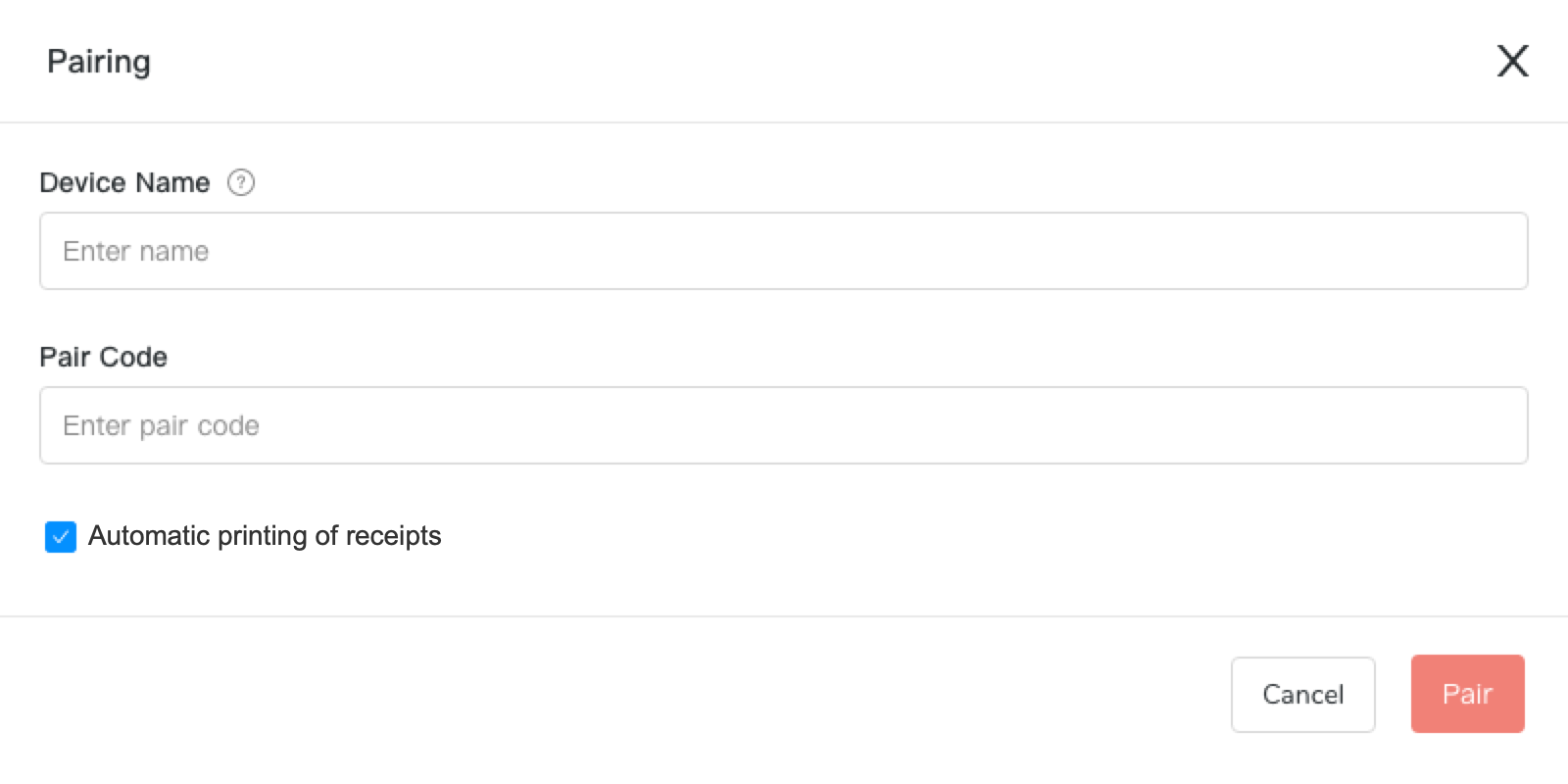This screenshot has width=1568, height=784.
Task: Click the Pair Code field label
Action: [103, 357]
